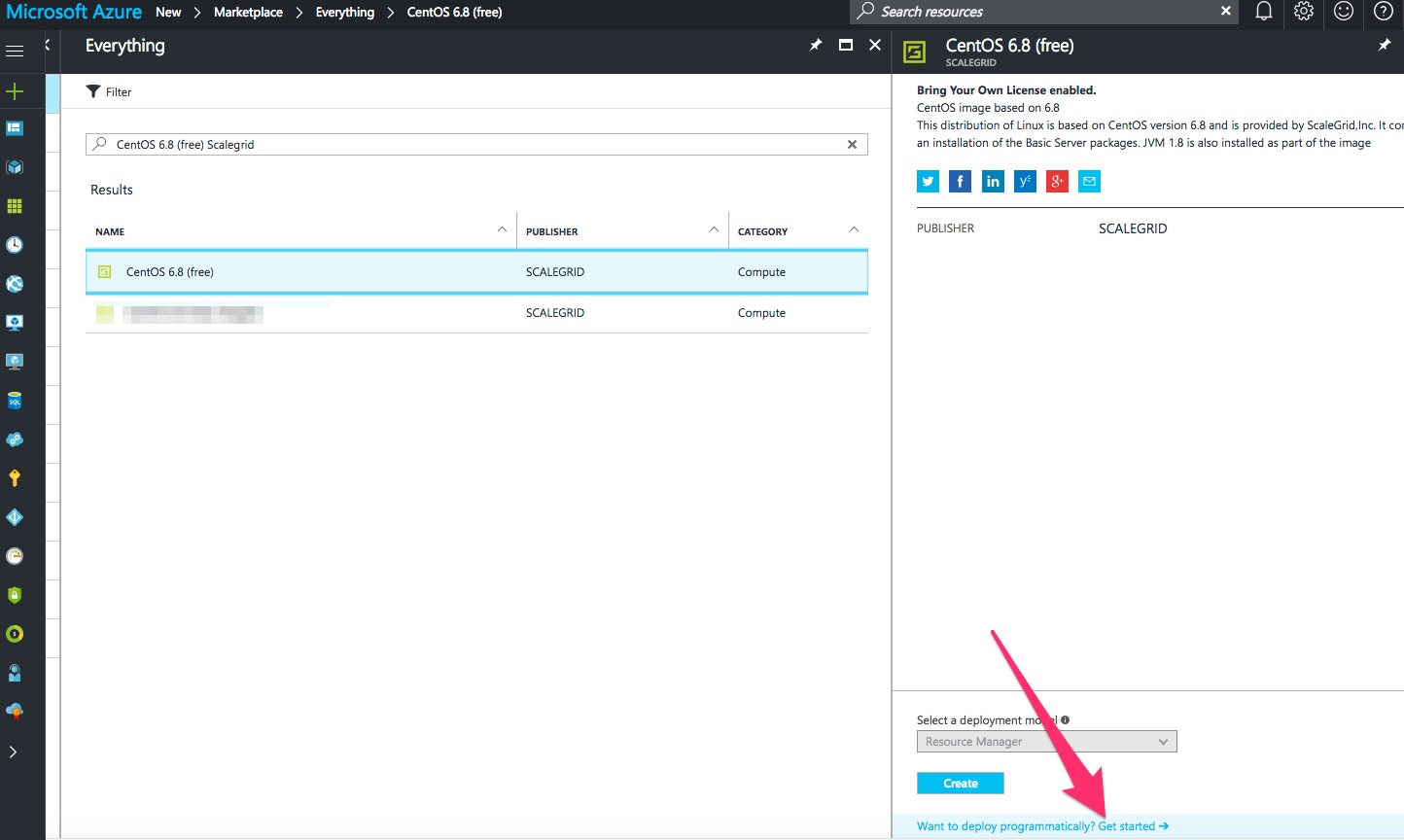The width and height of the screenshot is (1404, 840).
Task: Open Security Center green shield icon
Action: point(15,595)
